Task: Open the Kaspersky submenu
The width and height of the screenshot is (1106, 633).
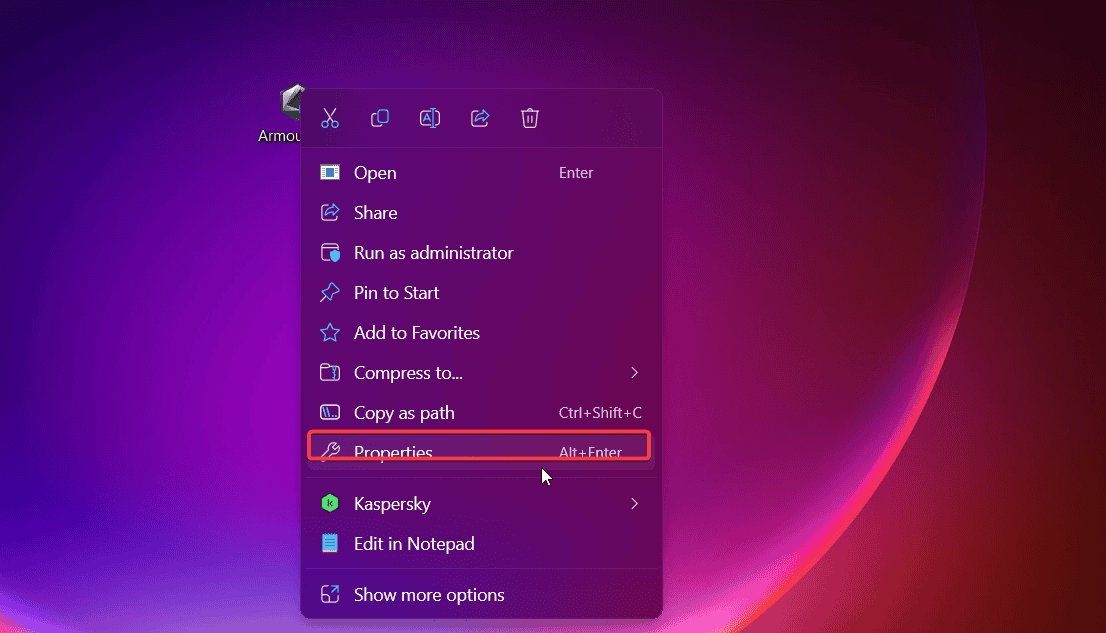Action: 481,504
